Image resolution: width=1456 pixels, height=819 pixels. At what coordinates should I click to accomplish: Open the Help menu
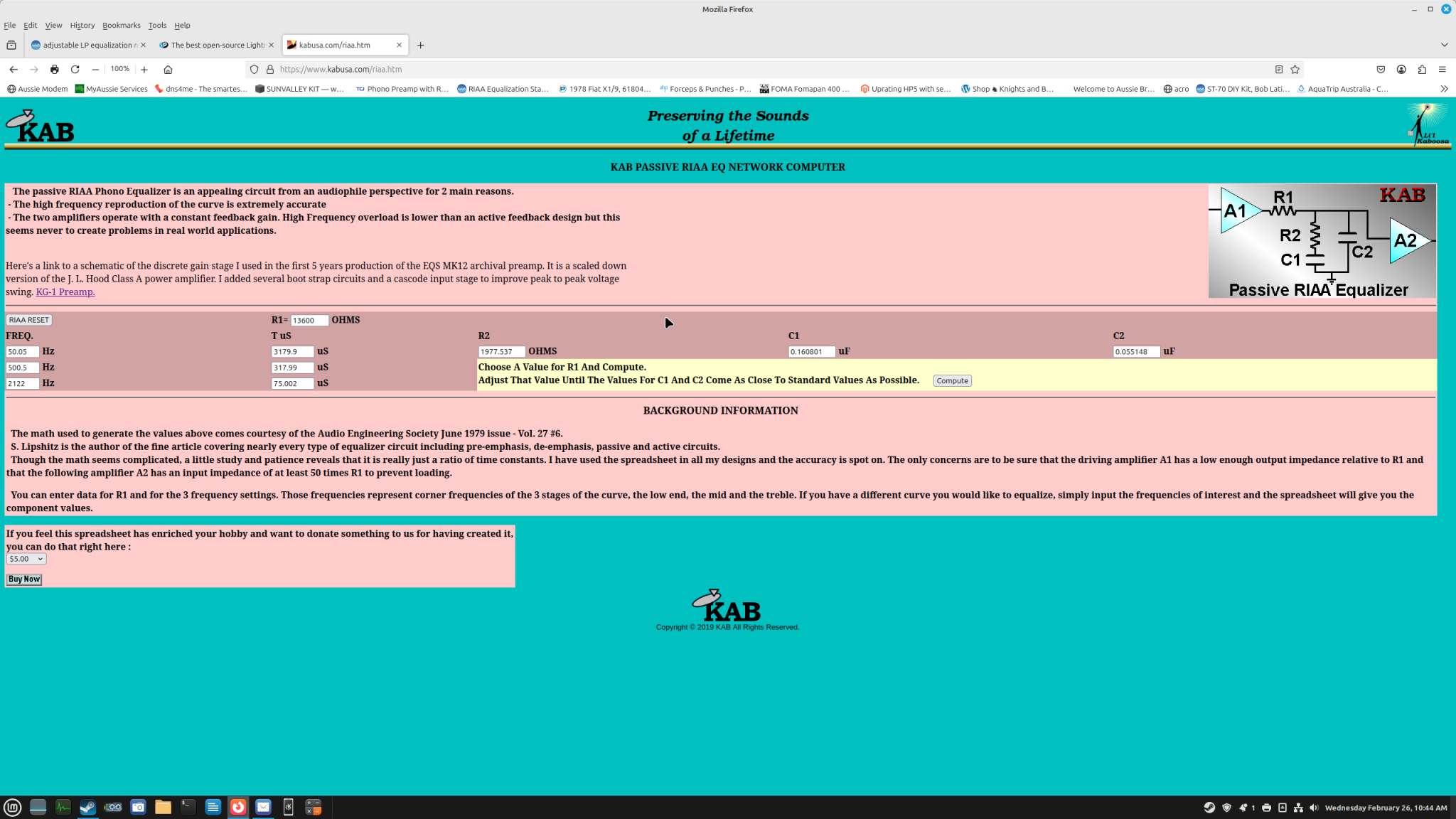(182, 25)
